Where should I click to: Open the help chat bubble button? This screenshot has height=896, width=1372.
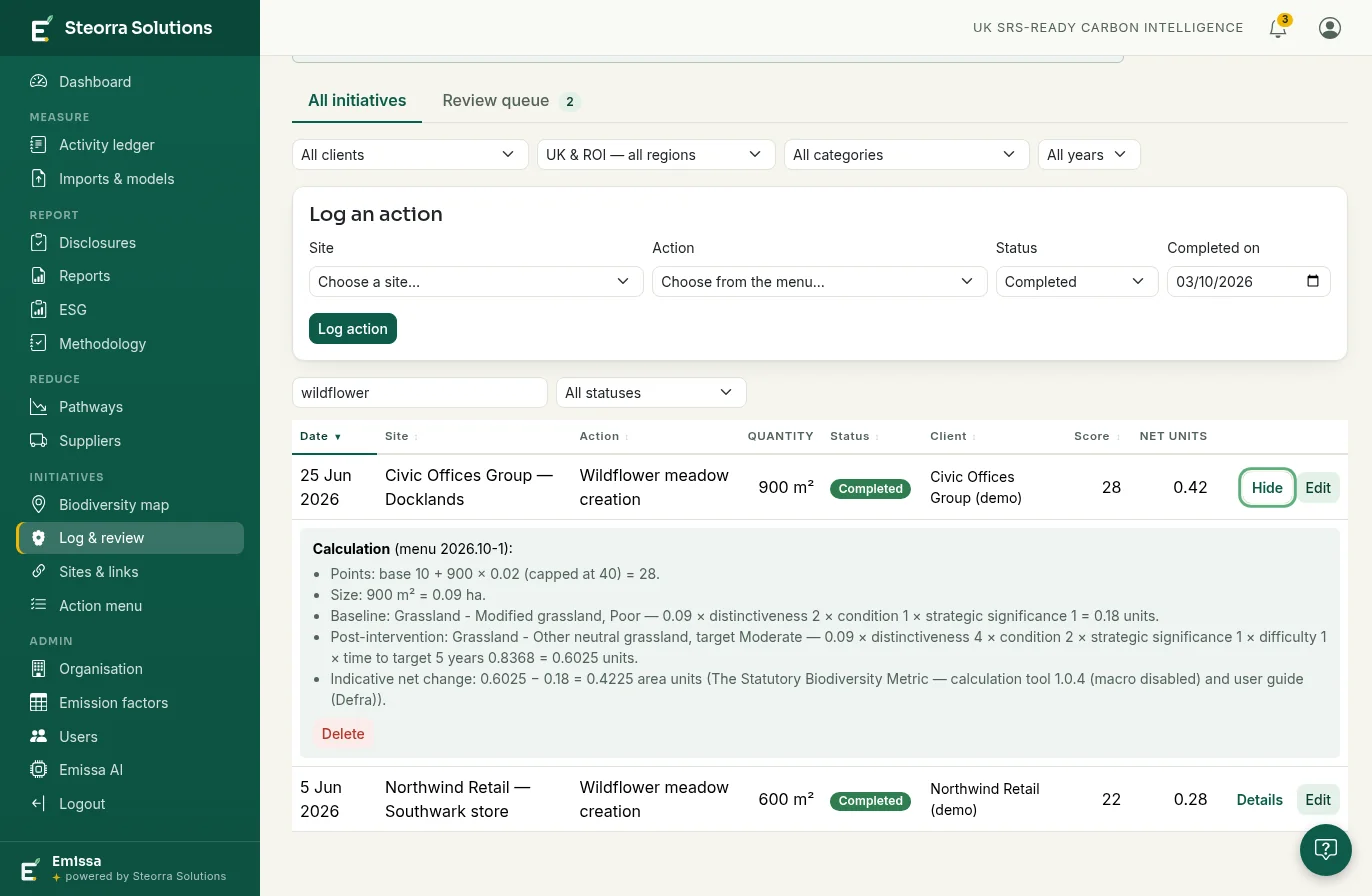[1326, 850]
